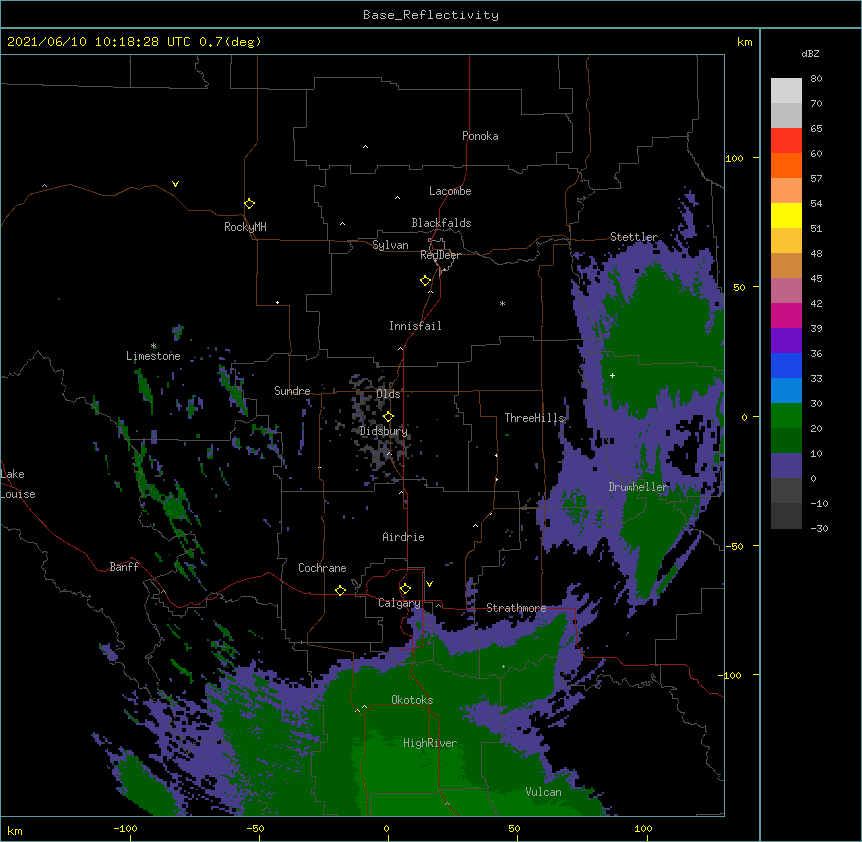This screenshot has width=862, height=842.
Task: Select the Airdrie label
Action: tap(404, 537)
